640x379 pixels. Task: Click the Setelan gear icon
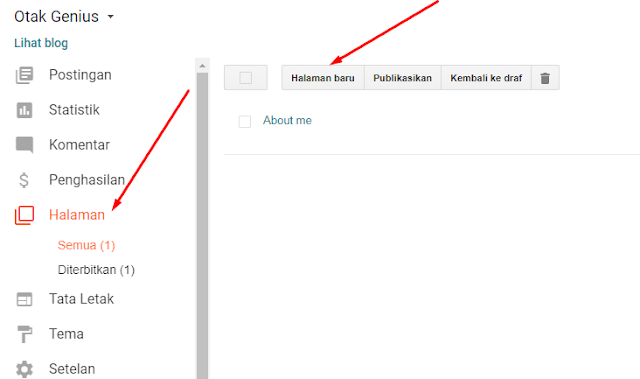point(24,369)
